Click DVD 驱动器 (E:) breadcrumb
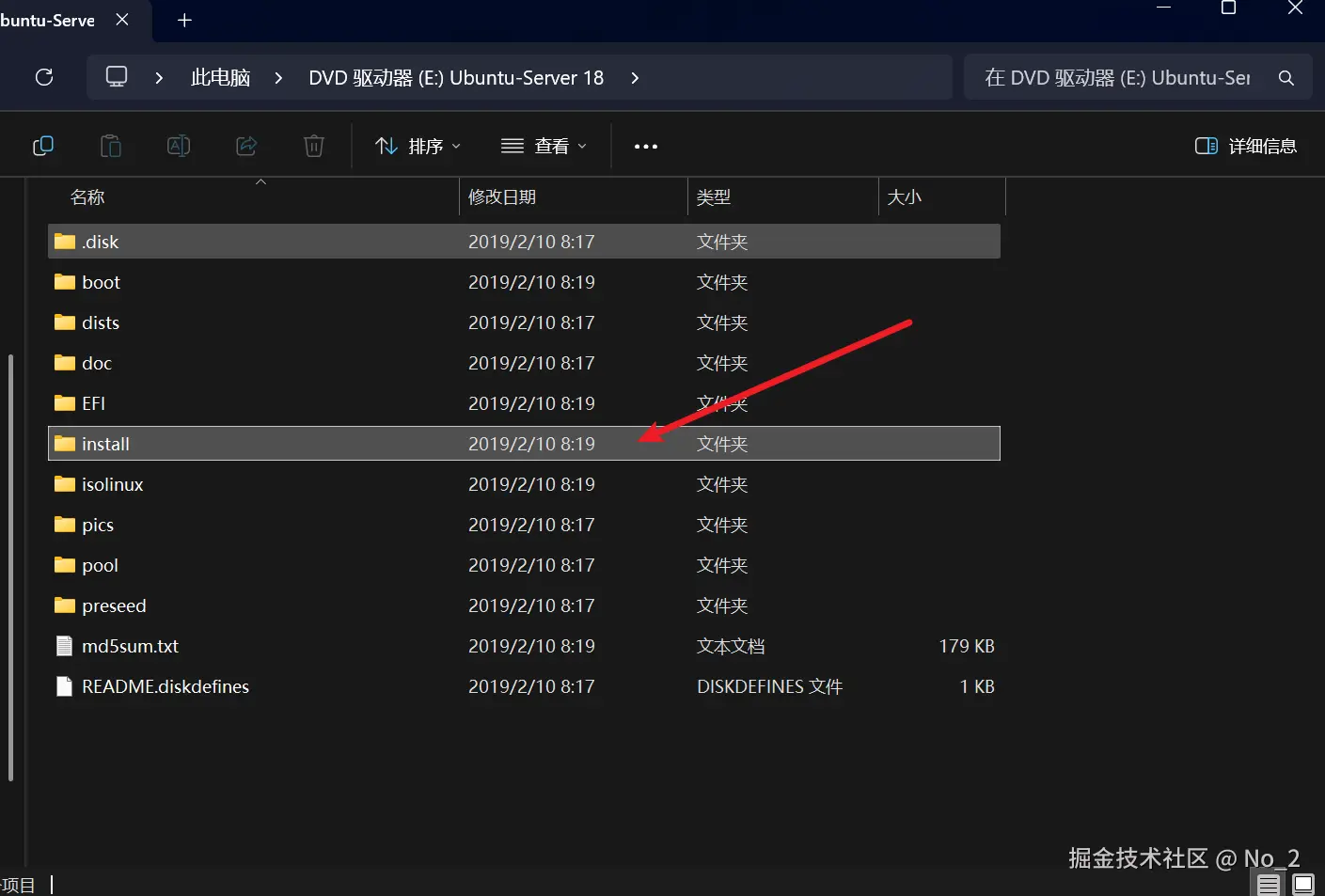The height and width of the screenshot is (896, 1325). pyautogui.click(x=456, y=77)
